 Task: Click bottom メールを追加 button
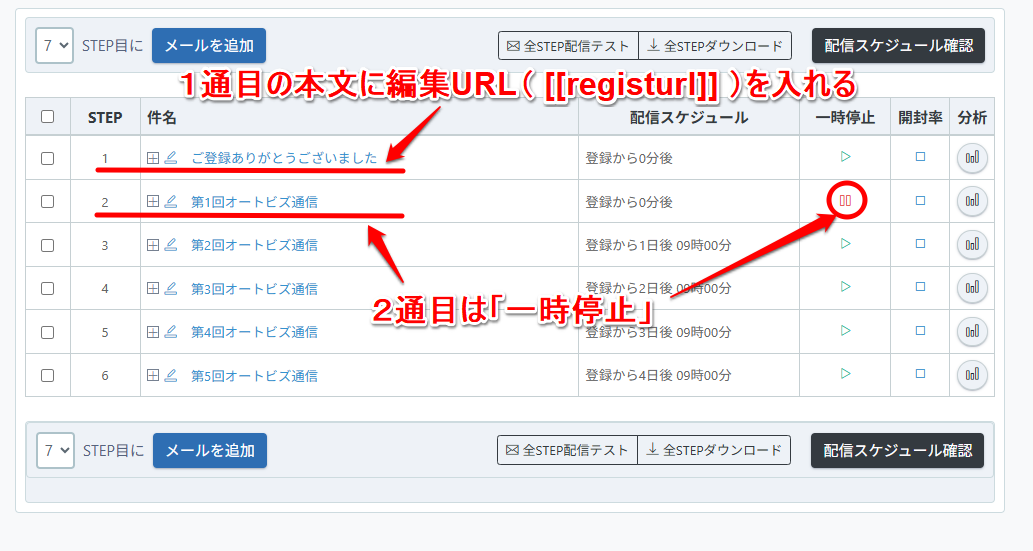[x=210, y=451]
